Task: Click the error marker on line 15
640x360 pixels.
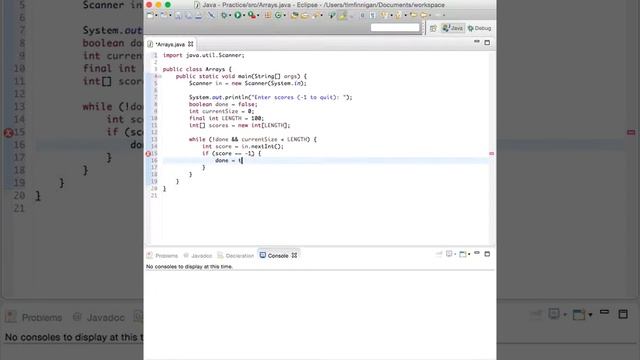Action: [x=148, y=153]
